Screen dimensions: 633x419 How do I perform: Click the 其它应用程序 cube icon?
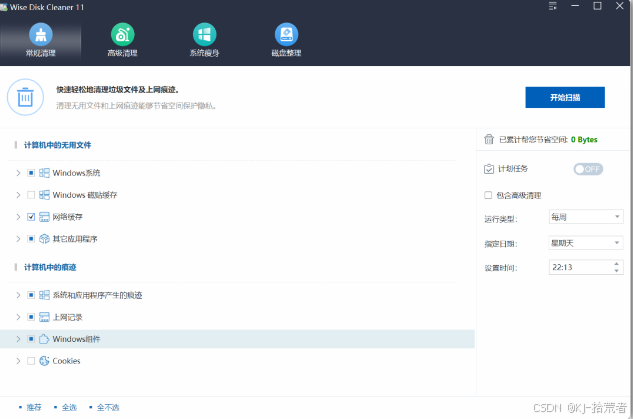tap(44, 239)
